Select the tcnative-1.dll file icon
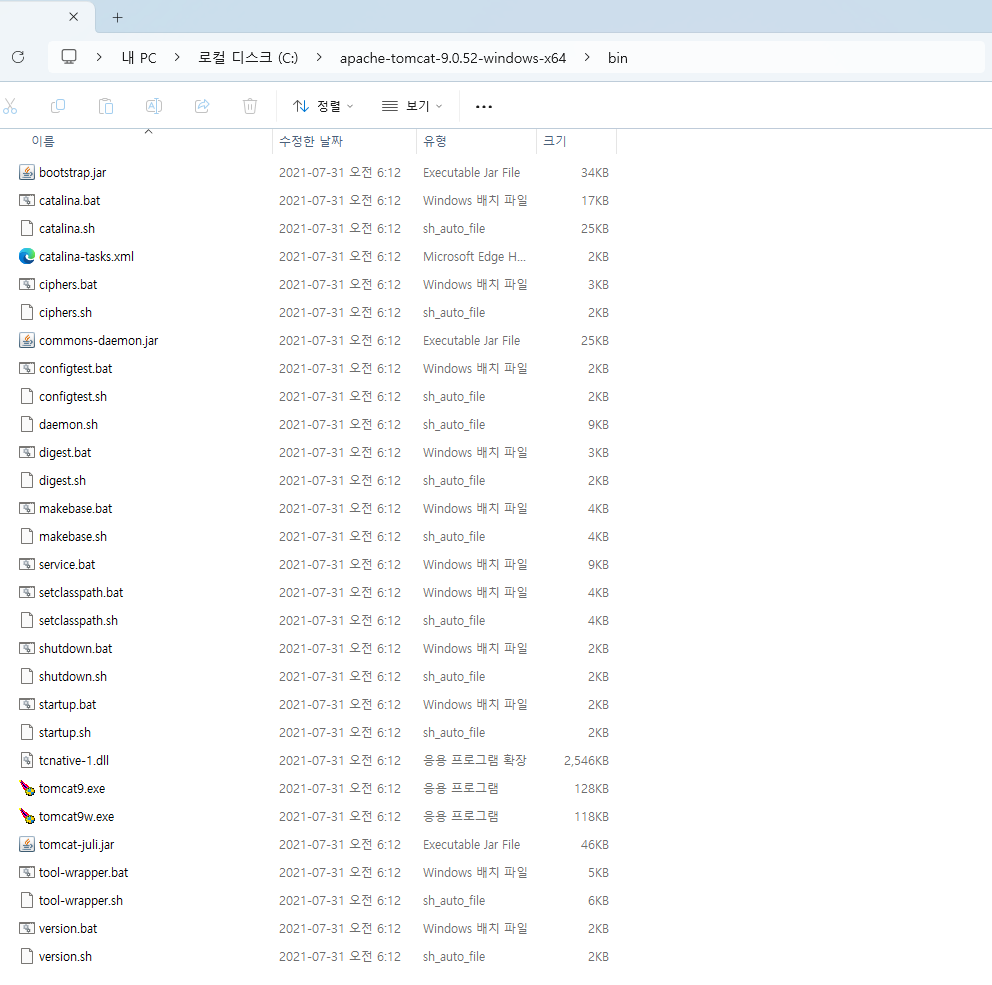The width and height of the screenshot is (992, 985). click(x=27, y=760)
